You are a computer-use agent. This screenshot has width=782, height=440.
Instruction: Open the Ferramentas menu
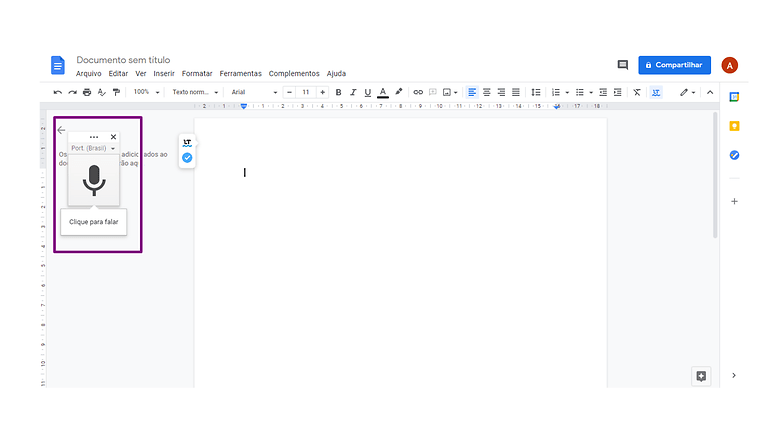pos(240,73)
